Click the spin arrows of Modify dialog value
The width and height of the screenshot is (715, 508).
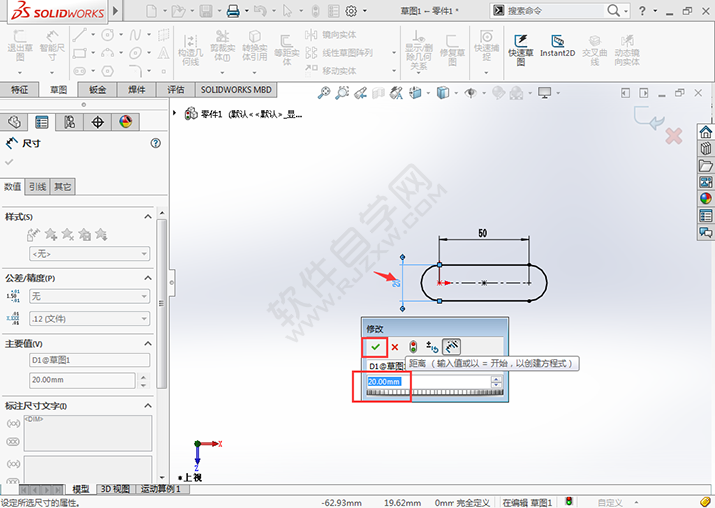click(497, 382)
